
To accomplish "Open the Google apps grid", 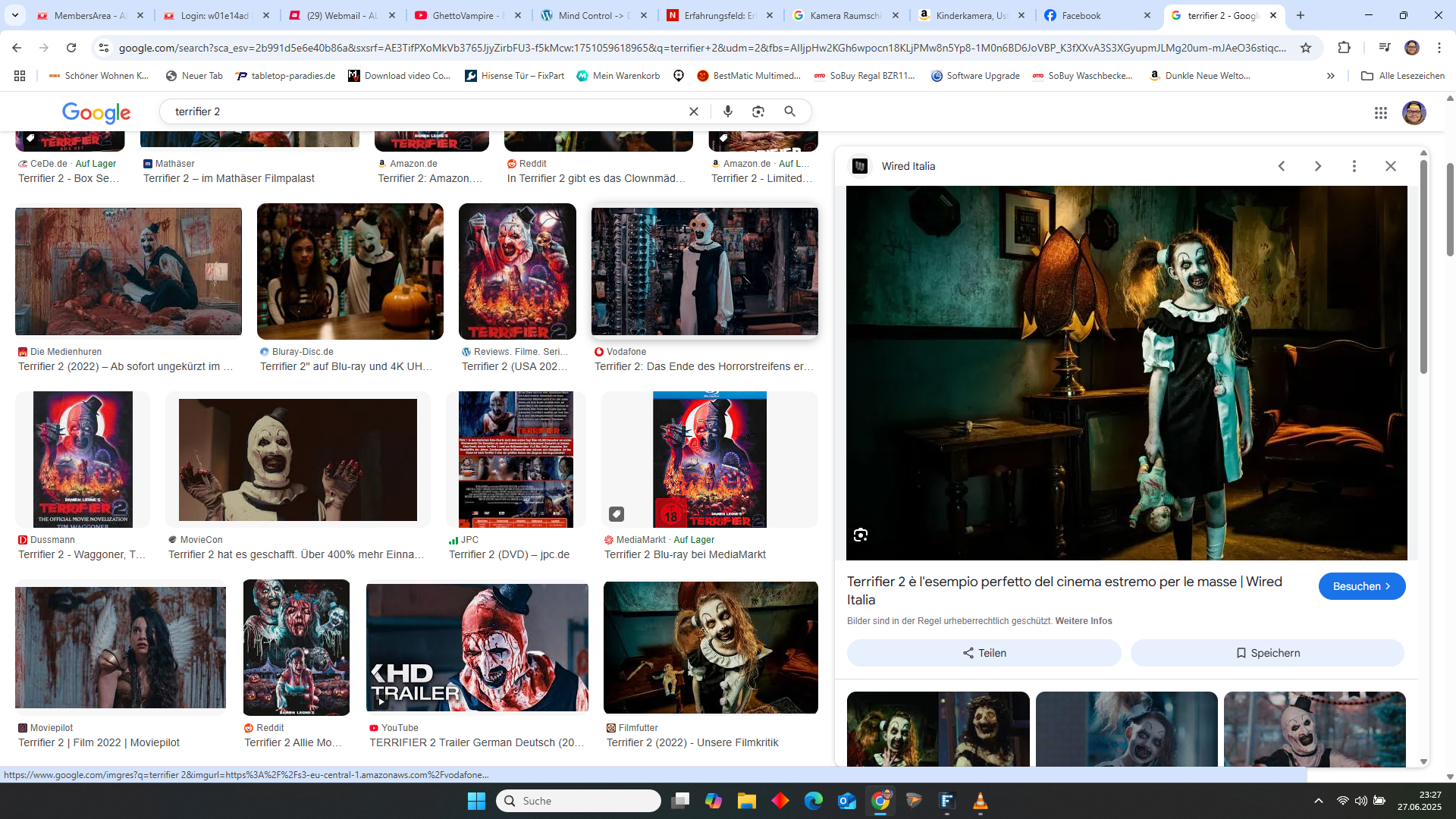I will coord(1381,112).
